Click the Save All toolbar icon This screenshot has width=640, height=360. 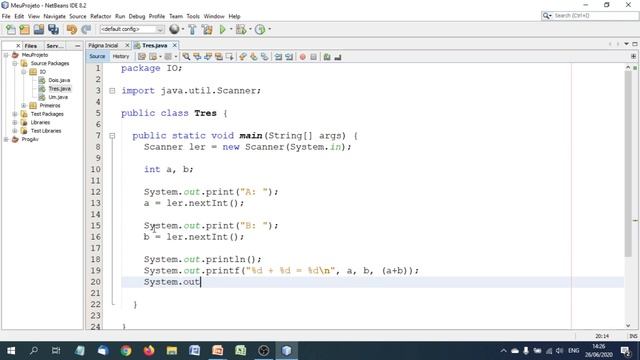coord(53,29)
